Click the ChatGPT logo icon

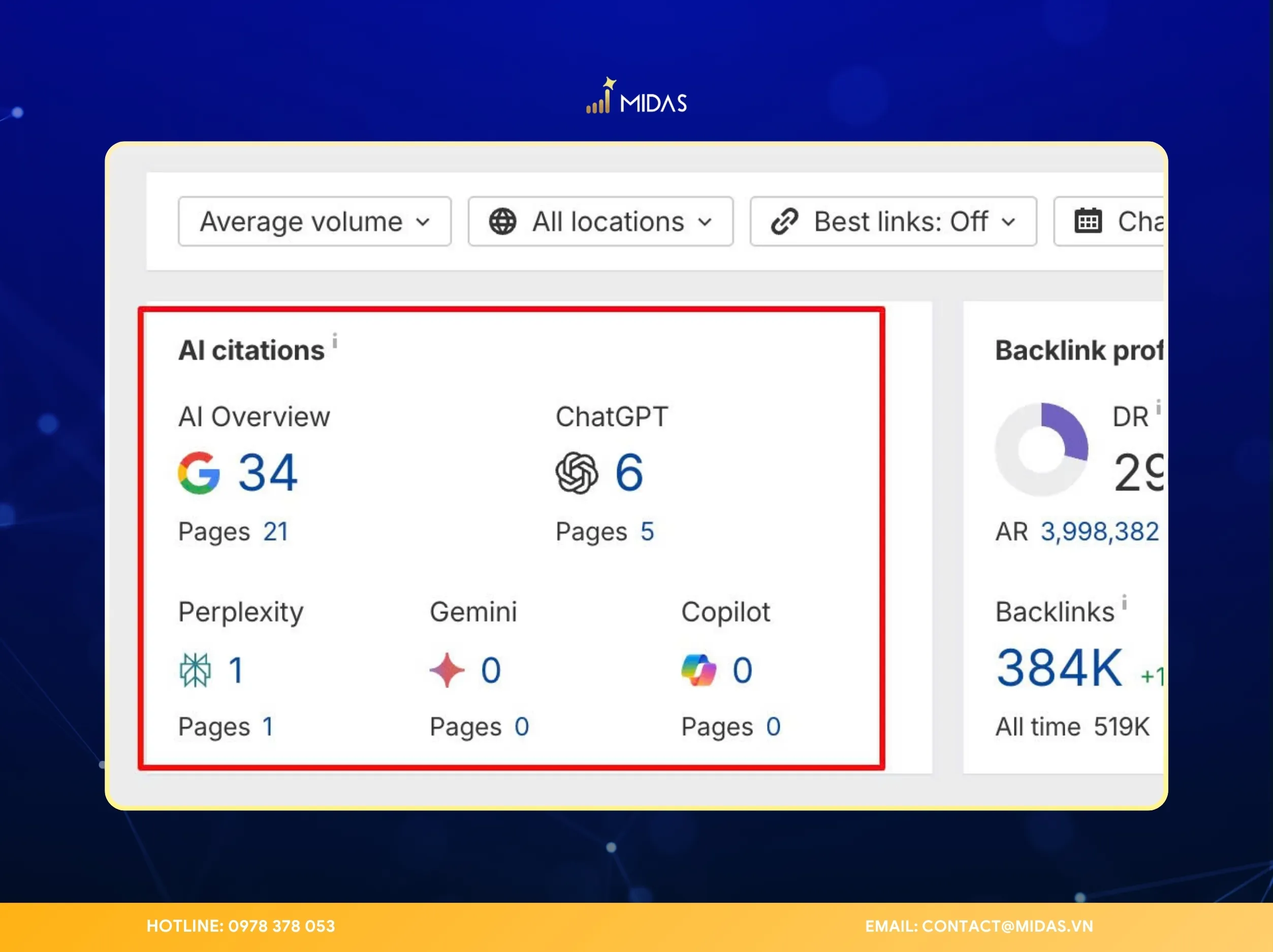click(577, 473)
